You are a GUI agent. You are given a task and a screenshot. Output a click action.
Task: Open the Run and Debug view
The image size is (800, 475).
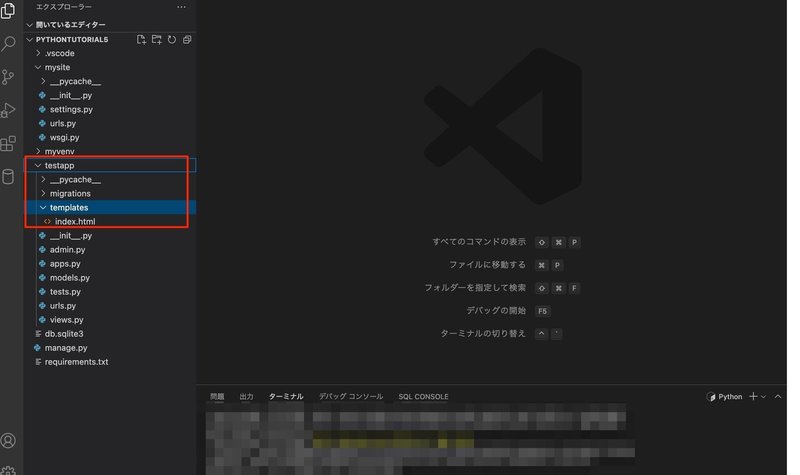[8, 110]
